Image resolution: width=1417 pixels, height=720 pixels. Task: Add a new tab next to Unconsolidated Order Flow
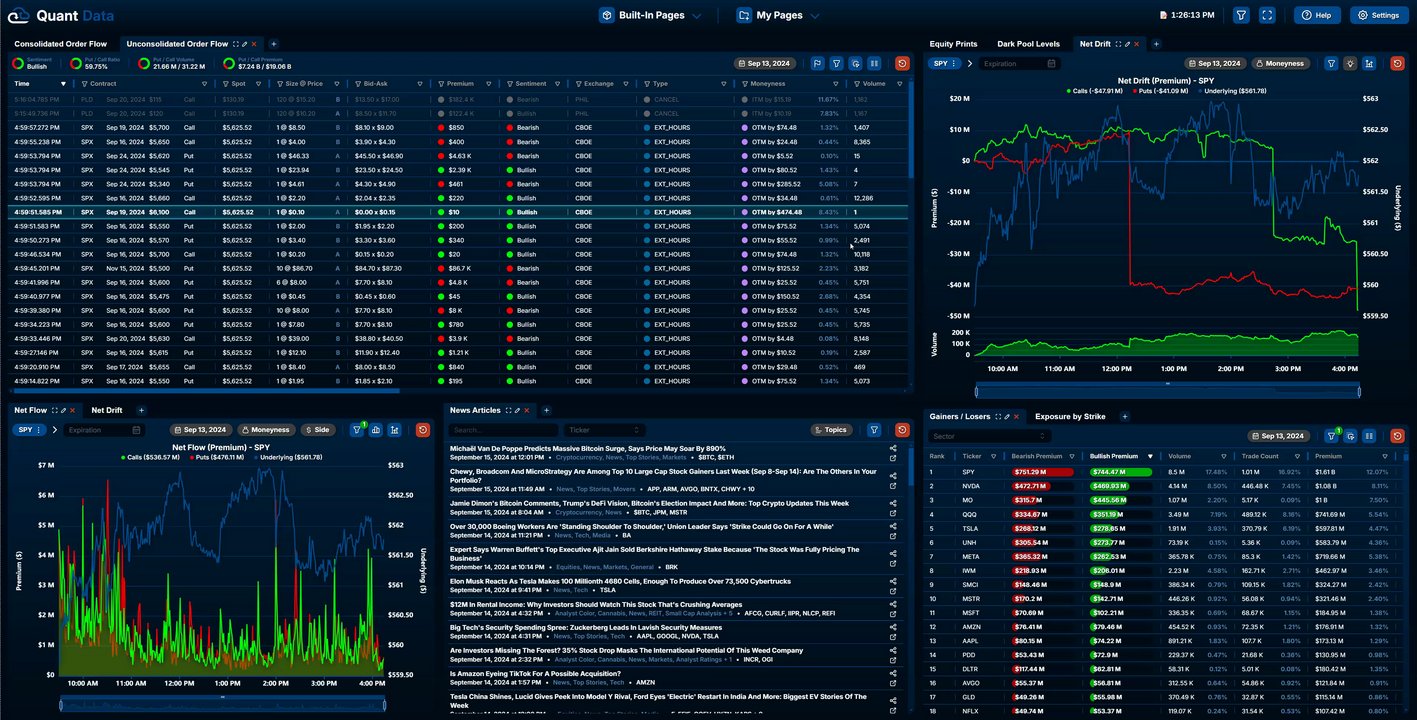[x=274, y=44]
